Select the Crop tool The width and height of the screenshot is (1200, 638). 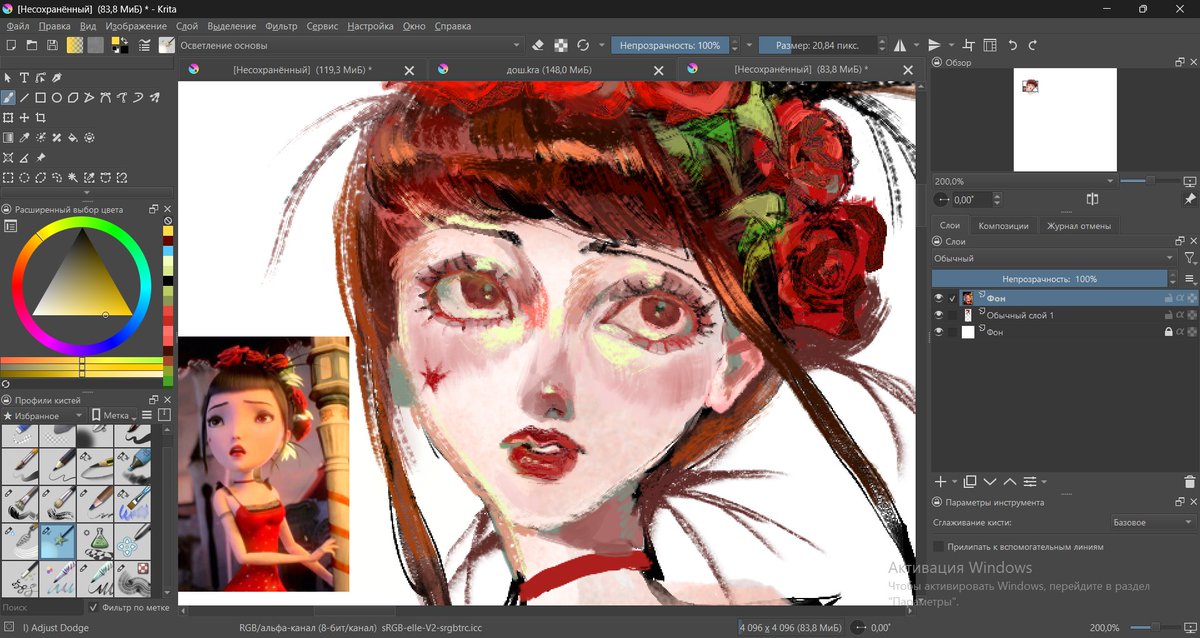point(41,118)
